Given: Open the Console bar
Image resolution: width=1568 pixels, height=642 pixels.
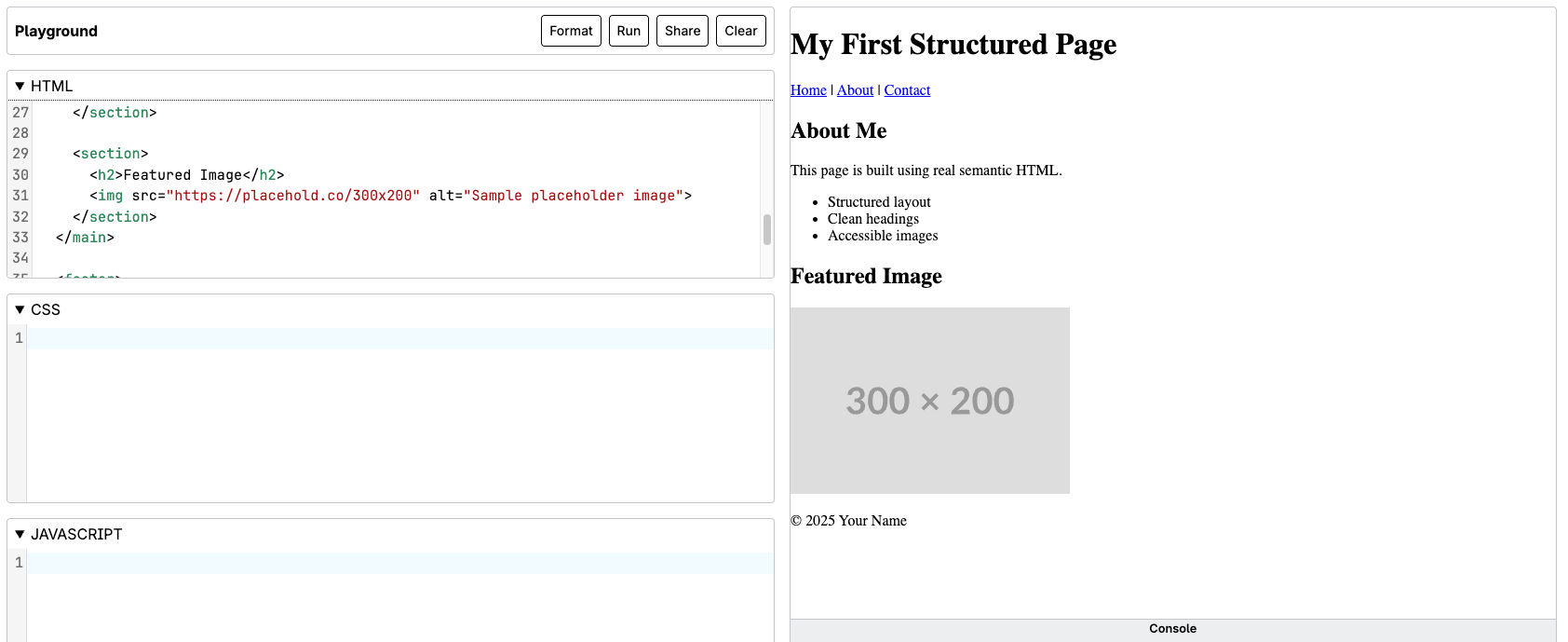Looking at the screenshot, I should (1172, 629).
